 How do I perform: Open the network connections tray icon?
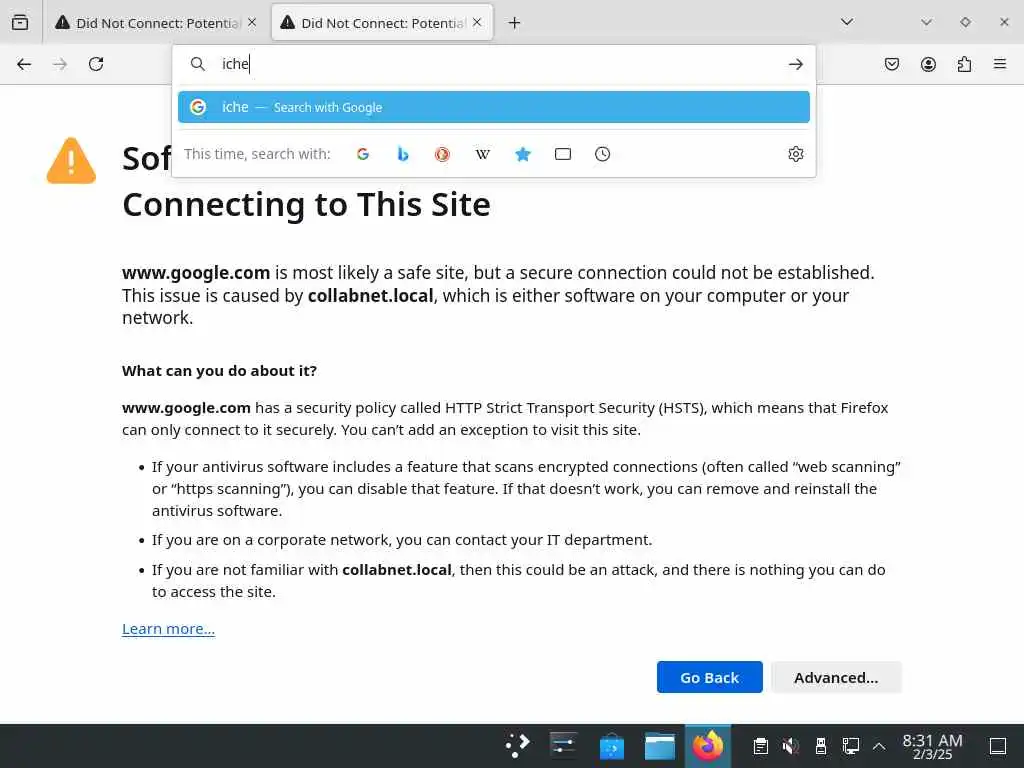click(850, 746)
